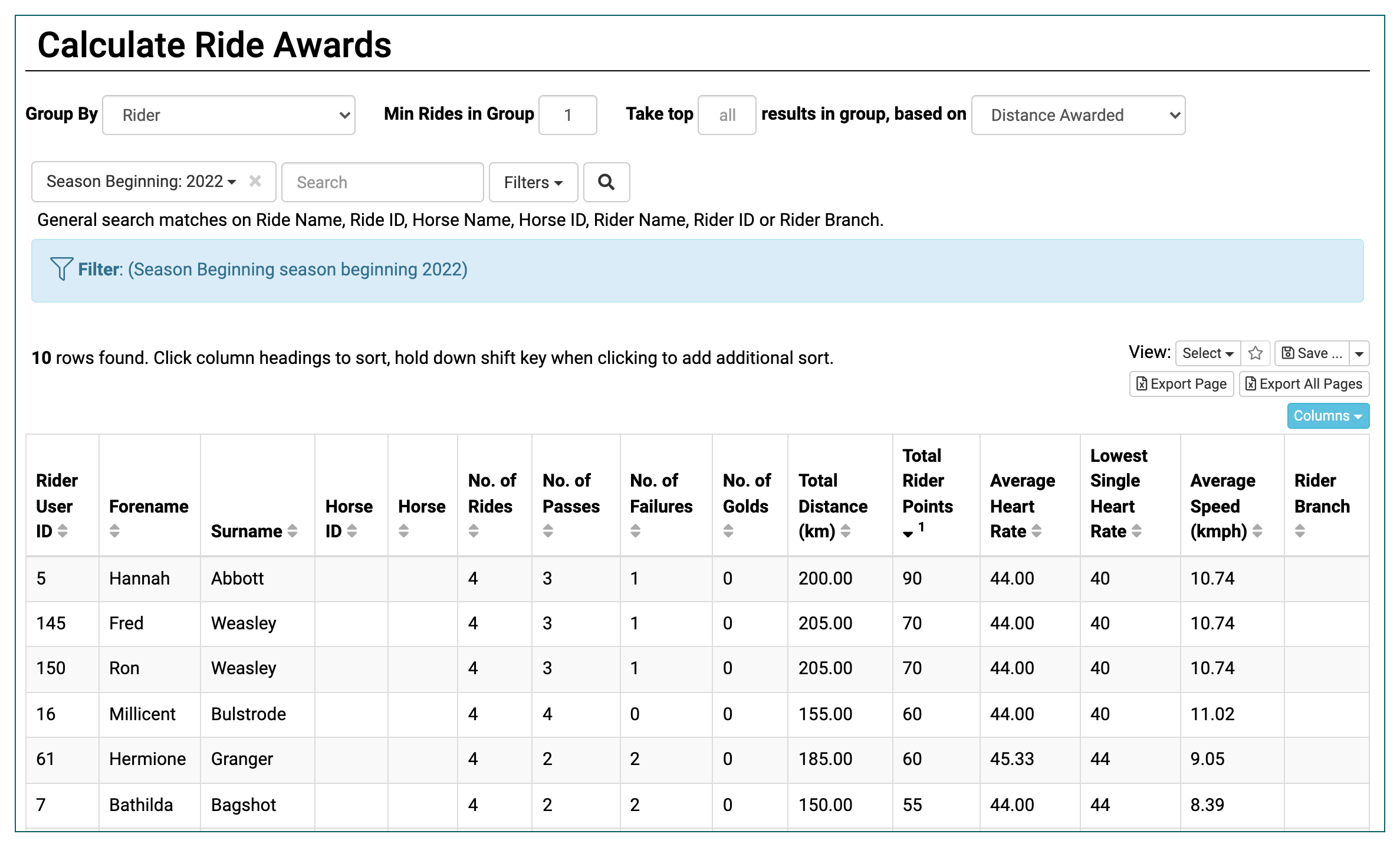This screenshot has height=847, width=1400.
Task: Open the Distance Awarded dropdown
Action: (1078, 115)
